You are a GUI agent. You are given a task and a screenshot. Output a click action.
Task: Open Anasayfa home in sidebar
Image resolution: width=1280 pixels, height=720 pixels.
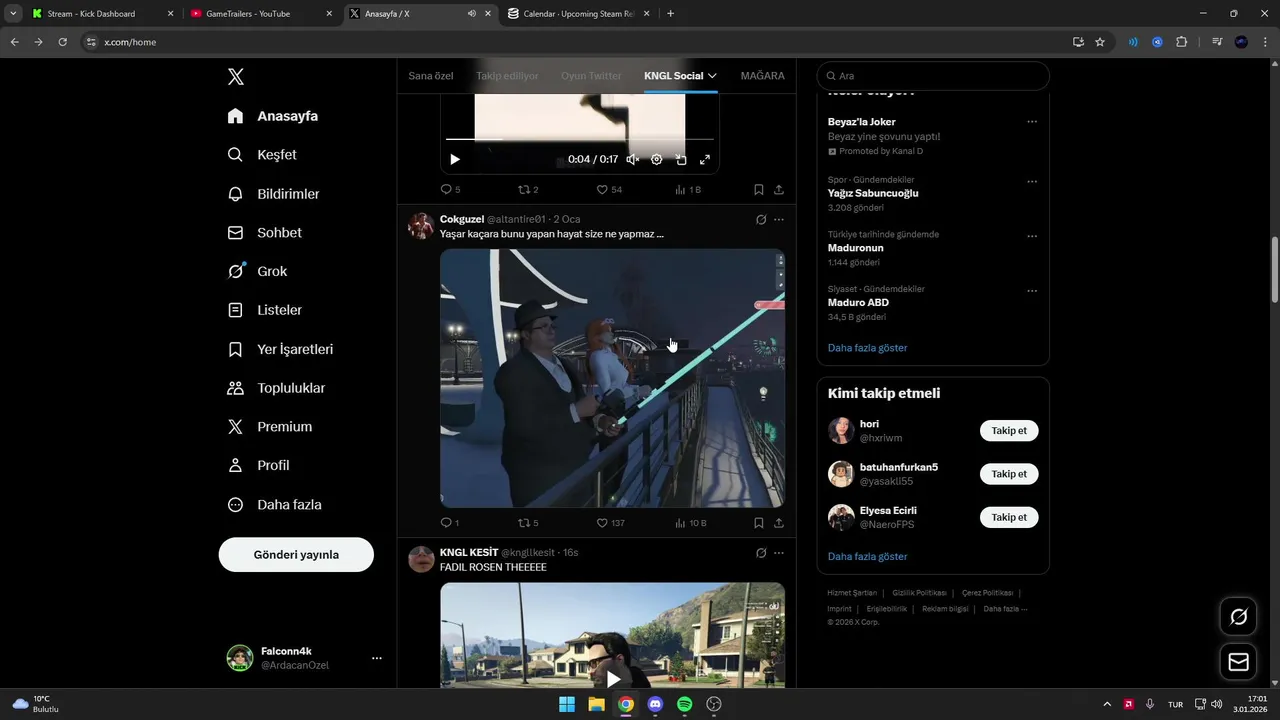(273, 116)
